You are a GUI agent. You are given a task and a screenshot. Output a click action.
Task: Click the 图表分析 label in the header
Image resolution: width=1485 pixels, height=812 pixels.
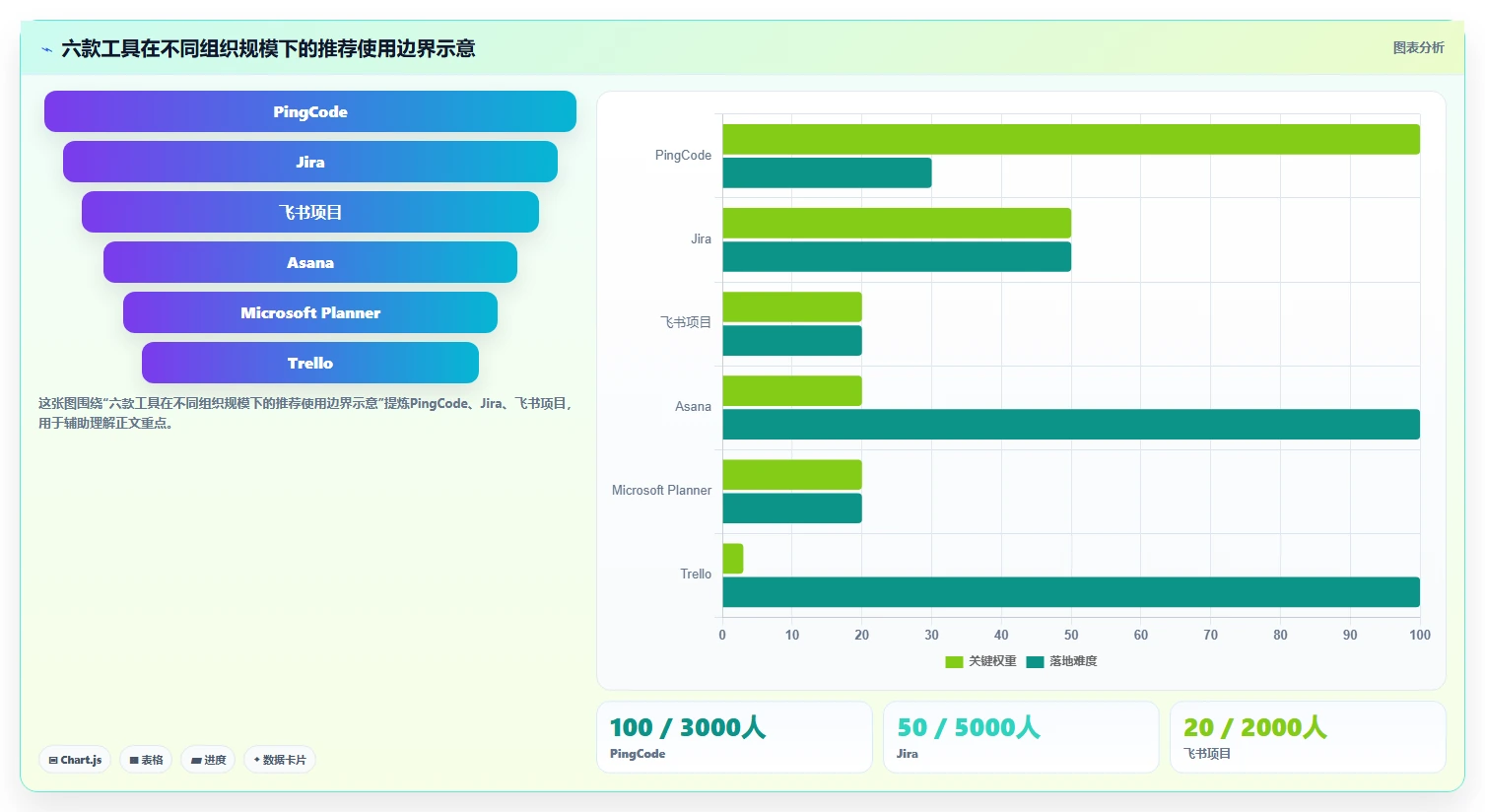point(1418,47)
